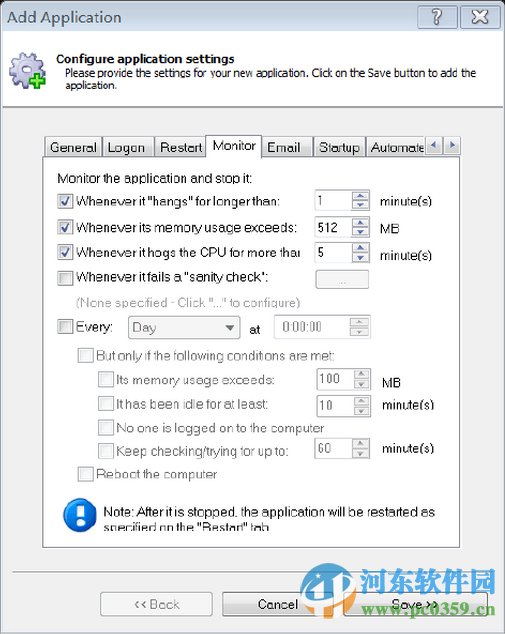Close the Add Application dialog
The width and height of the screenshot is (505, 634).
[480, 17]
